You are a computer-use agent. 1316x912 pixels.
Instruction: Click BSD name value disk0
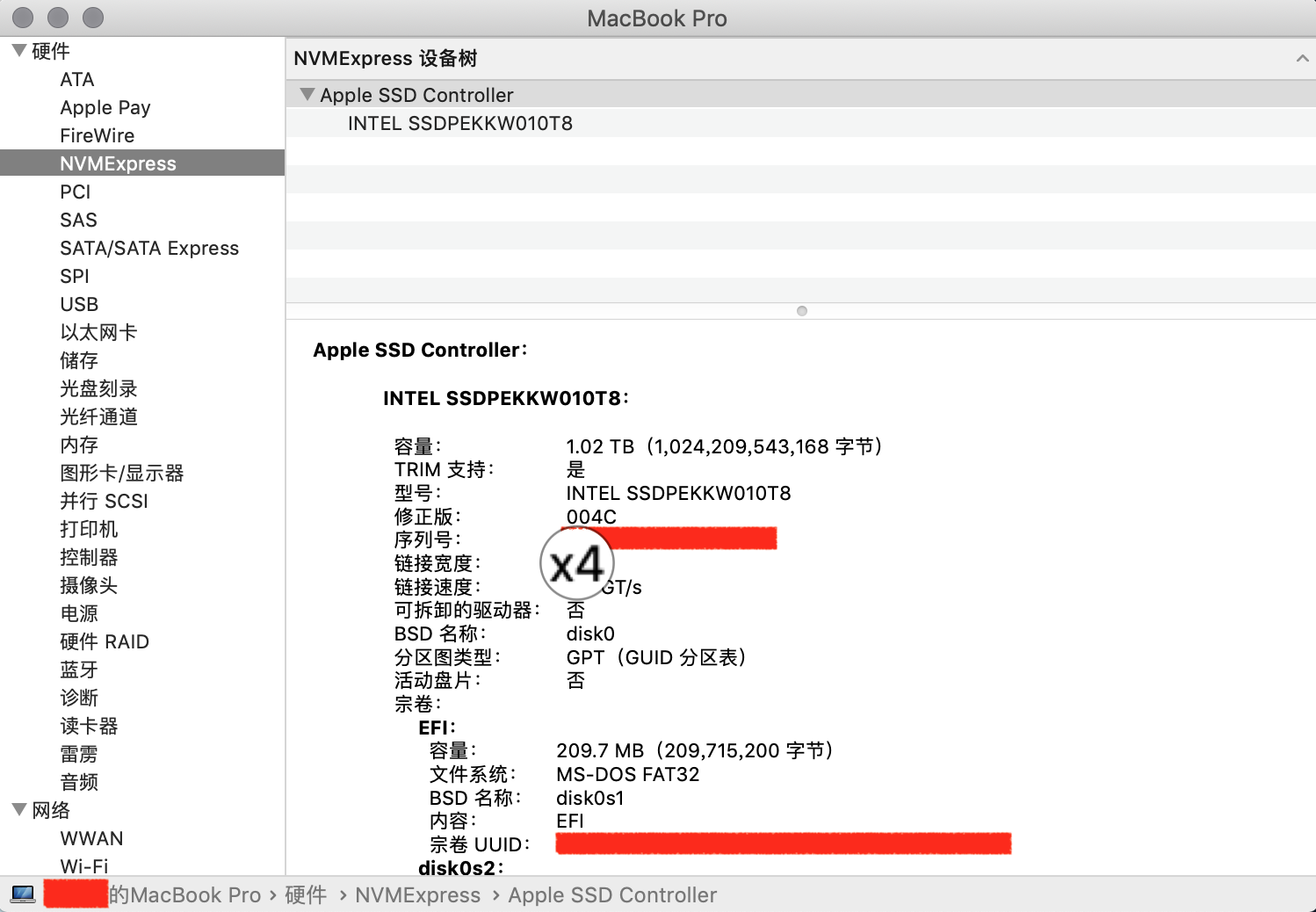point(590,633)
